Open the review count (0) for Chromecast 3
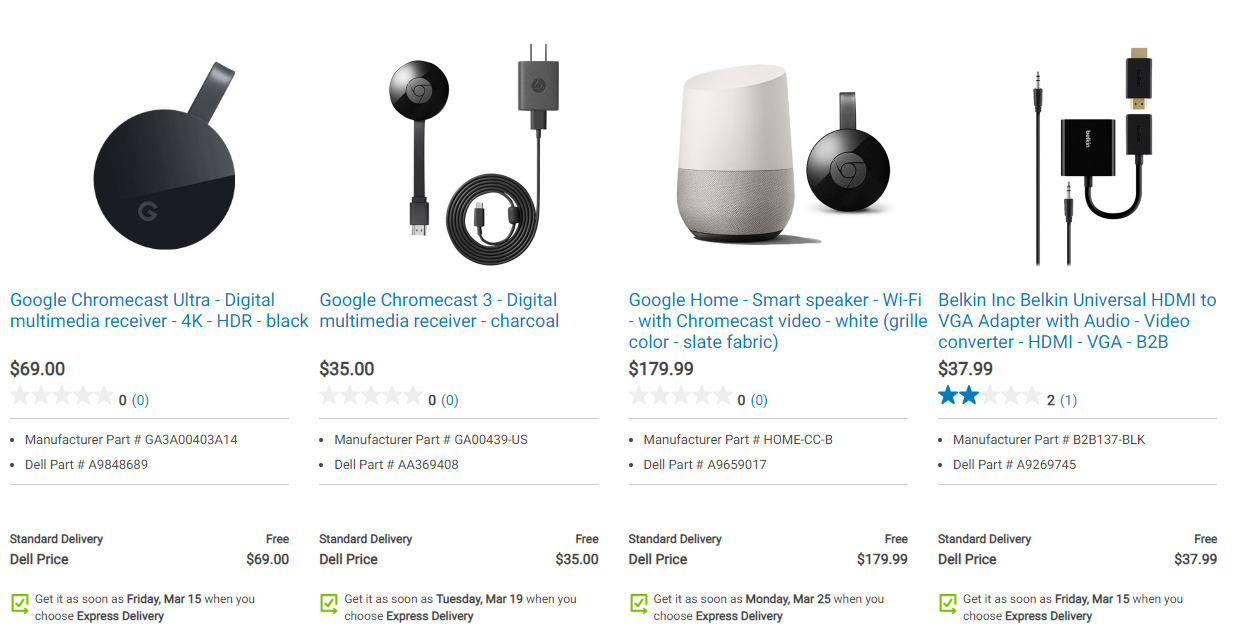This screenshot has width=1249, height=632. (x=450, y=400)
